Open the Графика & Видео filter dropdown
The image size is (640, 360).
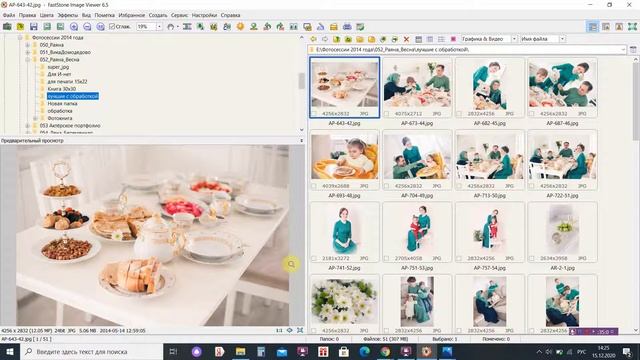pyautogui.click(x=514, y=39)
